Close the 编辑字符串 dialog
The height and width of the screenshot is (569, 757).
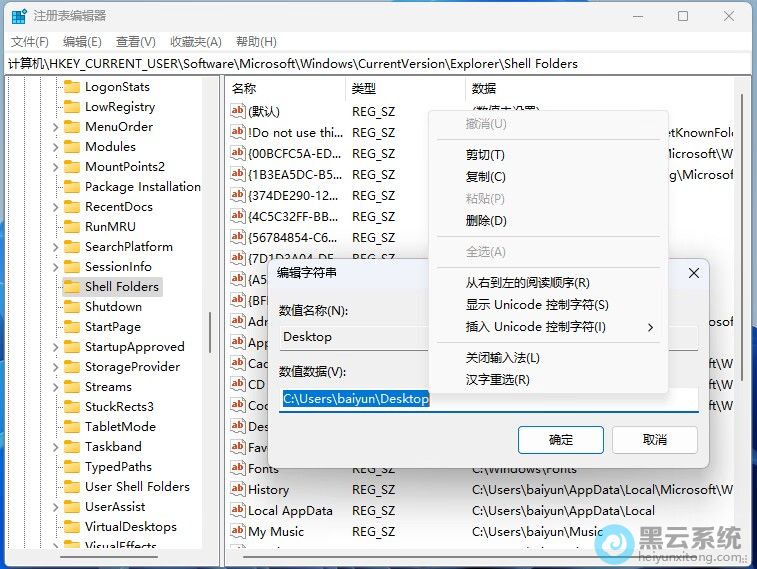click(693, 272)
